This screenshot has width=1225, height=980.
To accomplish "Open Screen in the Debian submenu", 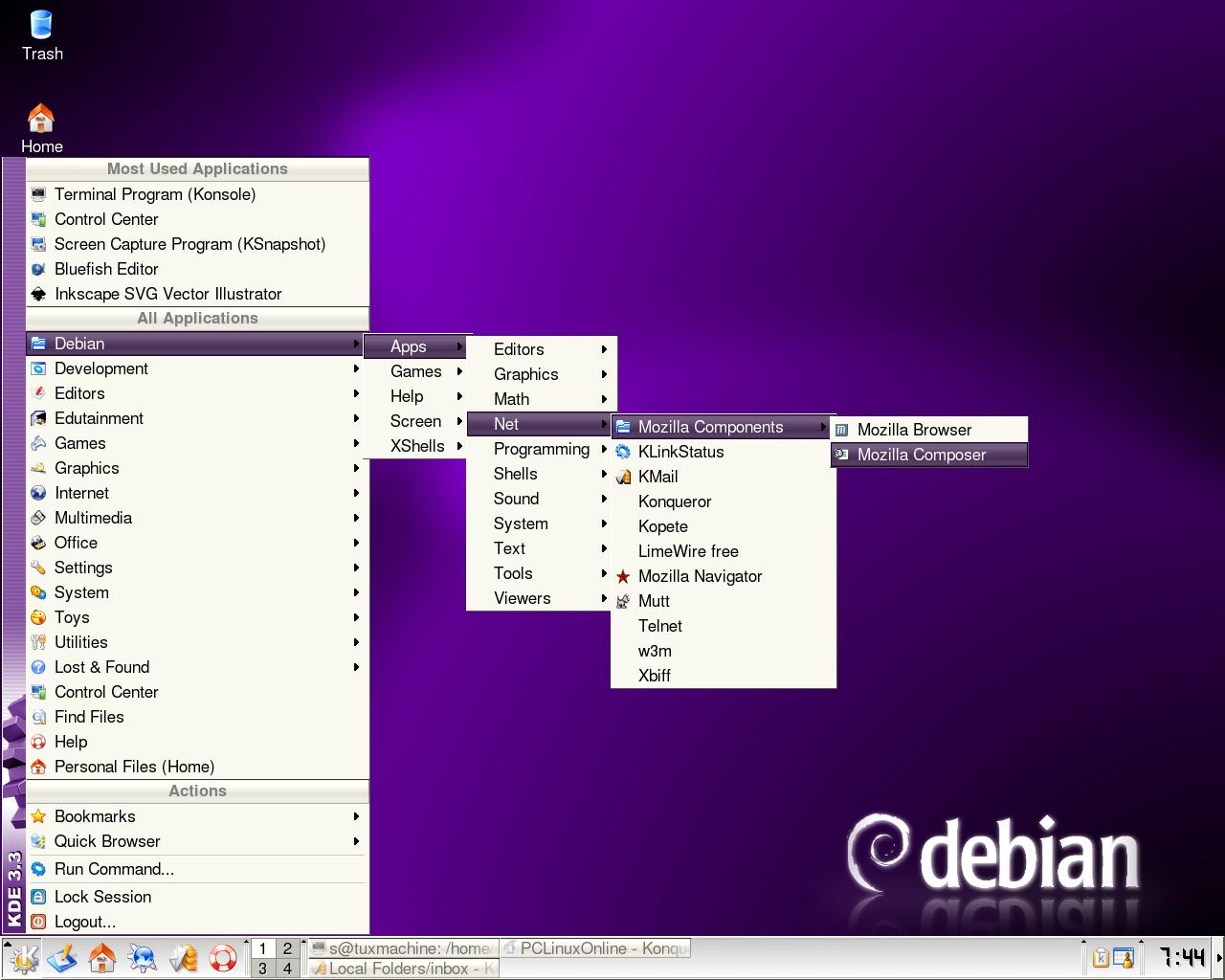I will [x=416, y=421].
